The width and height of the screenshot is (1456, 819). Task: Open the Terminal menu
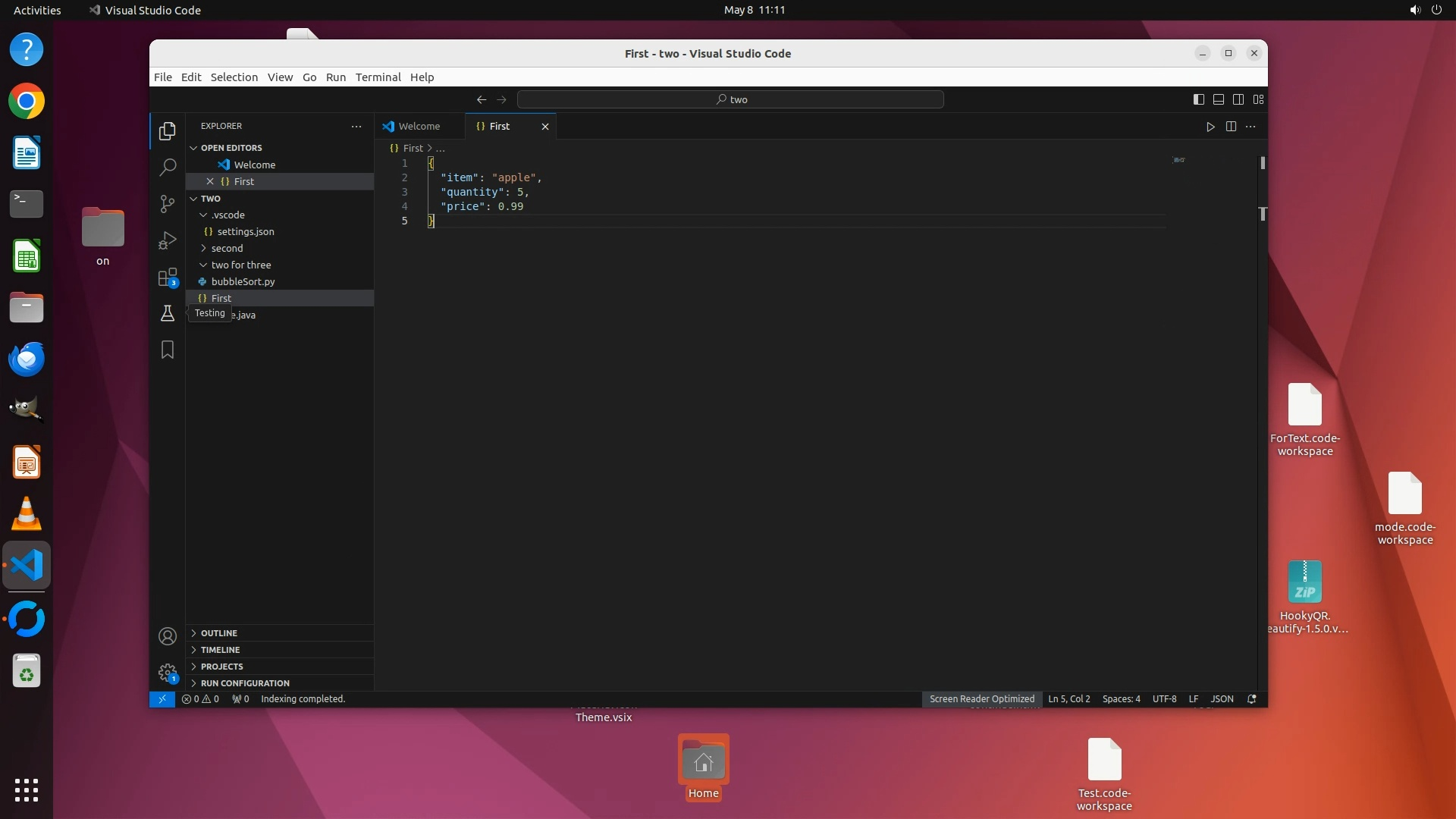tap(378, 77)
